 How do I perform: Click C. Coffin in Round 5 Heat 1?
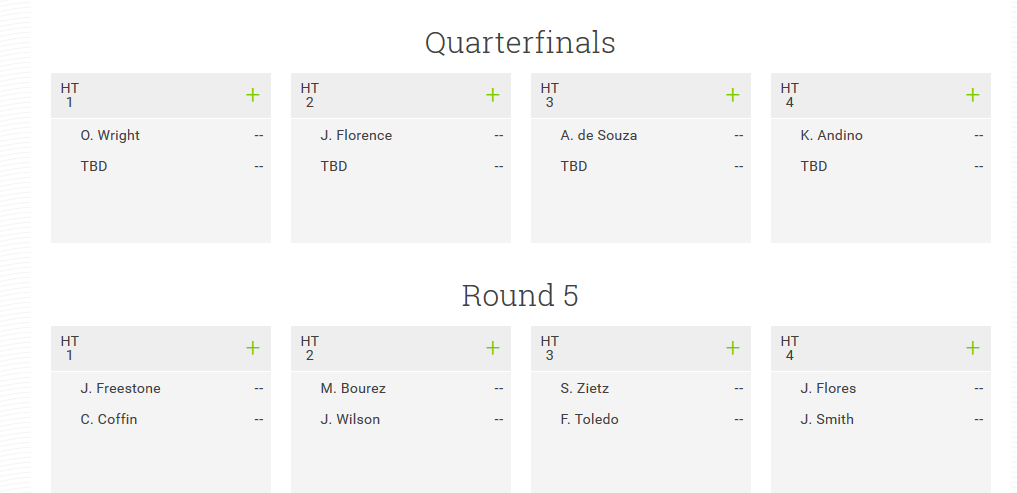coord(109,420)
